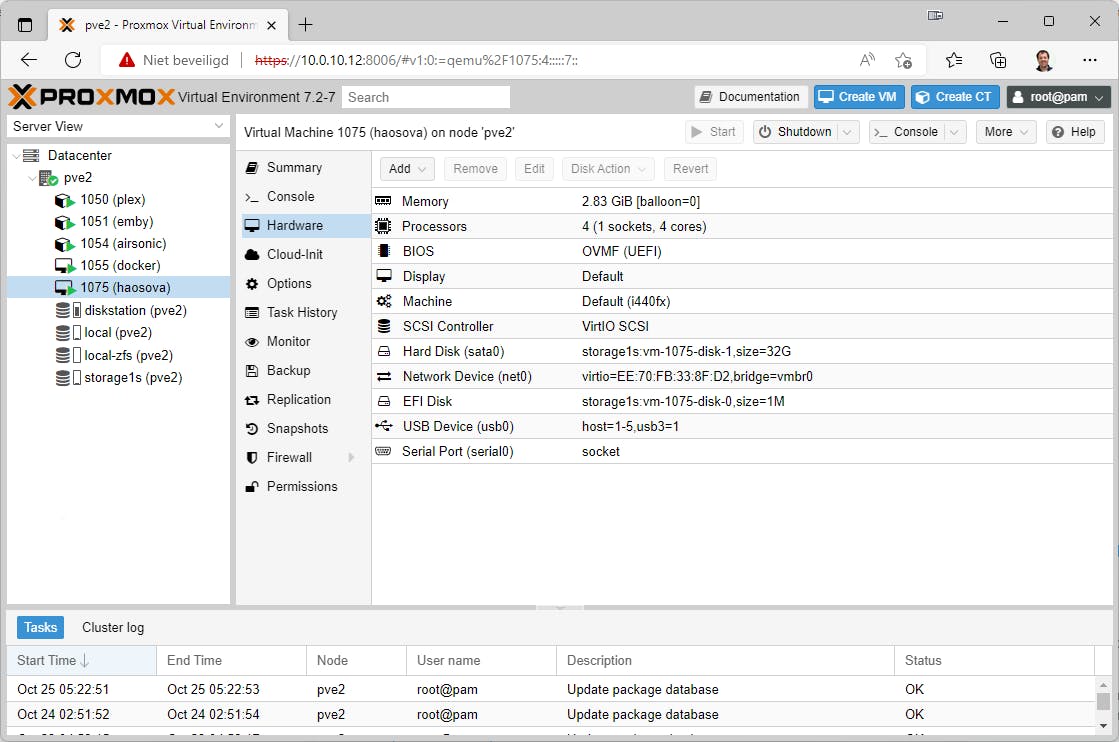Viewport: 1119px width, 742px height.
Task: Switch to the Tasks tab
Action: (x=41, y=627)
